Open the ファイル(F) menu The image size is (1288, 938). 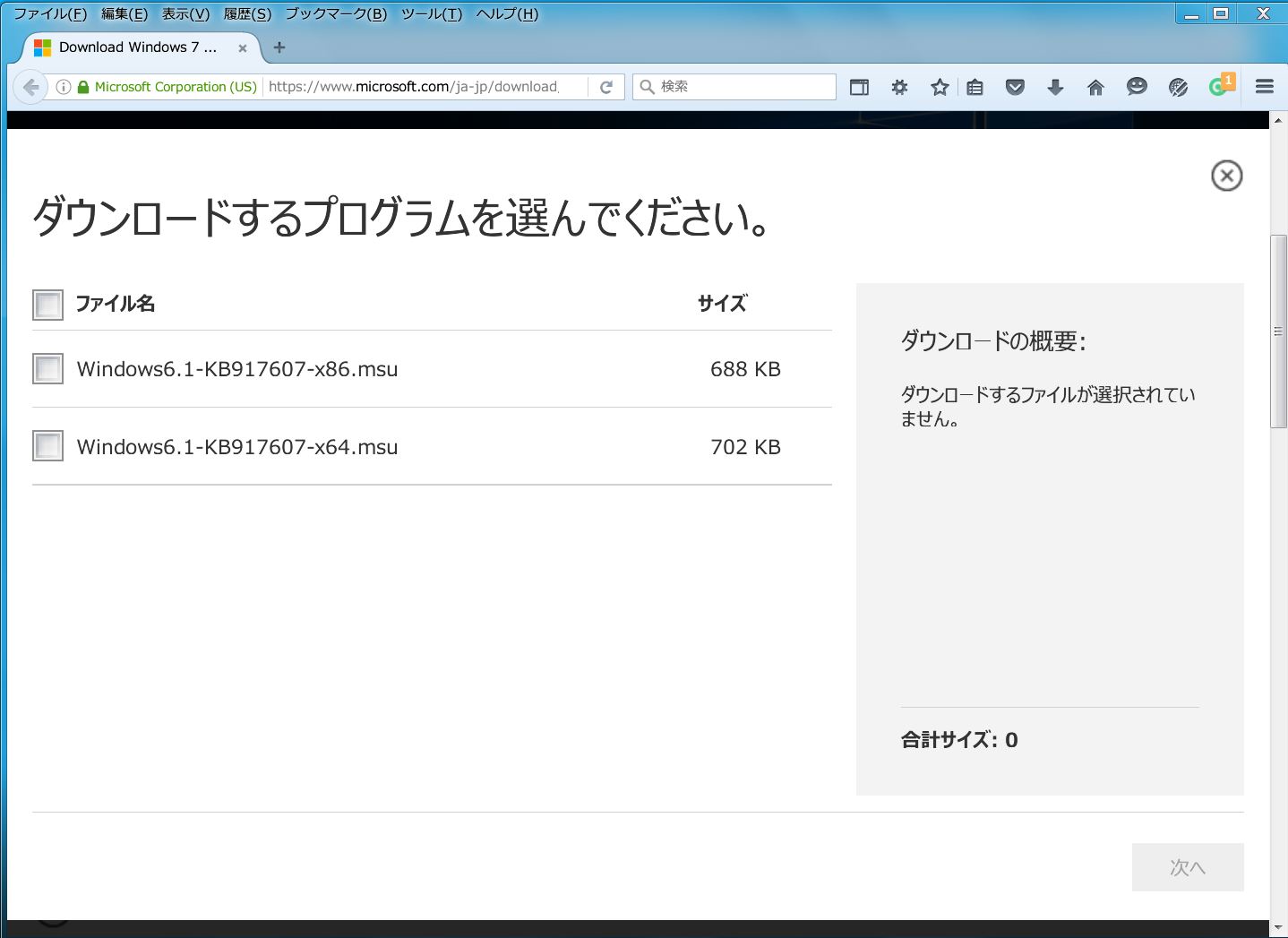click(50, 13)
